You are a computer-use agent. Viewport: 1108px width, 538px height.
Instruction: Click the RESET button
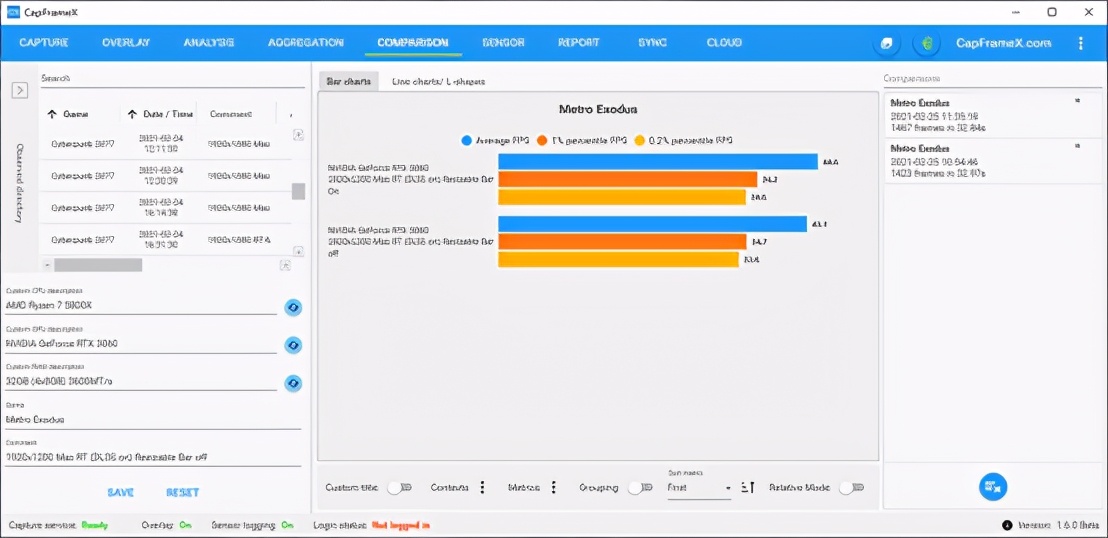click(x=182, y=492)
